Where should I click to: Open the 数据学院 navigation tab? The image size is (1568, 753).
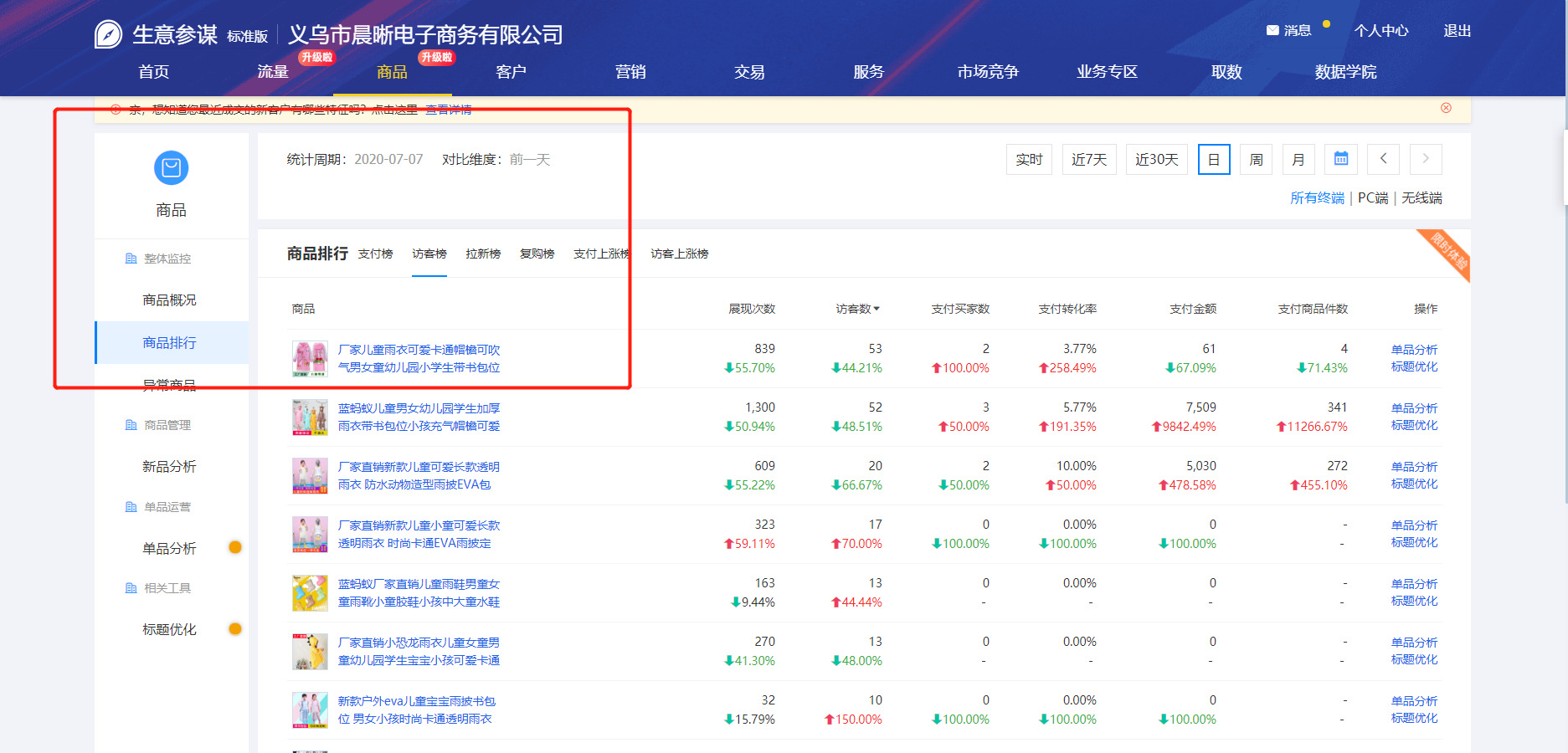[x=1345, y=72]
